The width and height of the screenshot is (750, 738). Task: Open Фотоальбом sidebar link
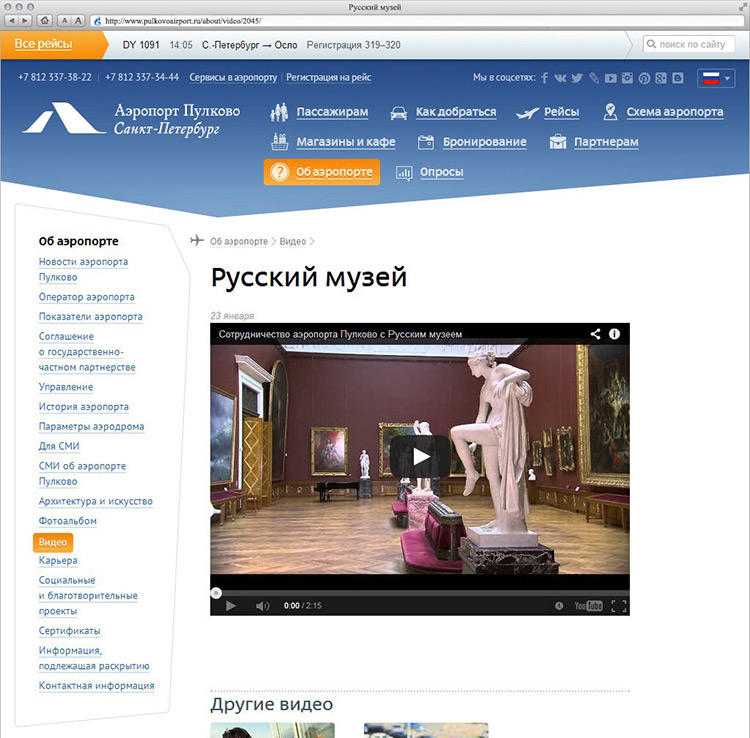pyautogui.click(x=68, y=521)
